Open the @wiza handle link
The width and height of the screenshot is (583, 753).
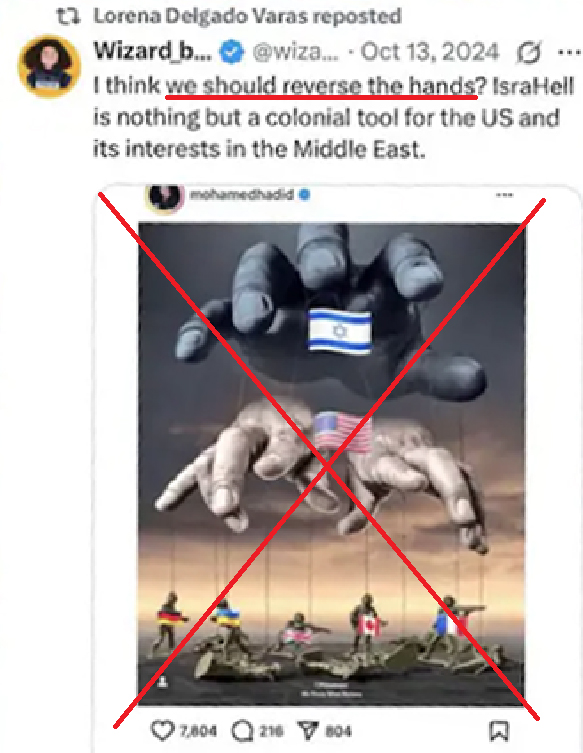tap(295, 51)
